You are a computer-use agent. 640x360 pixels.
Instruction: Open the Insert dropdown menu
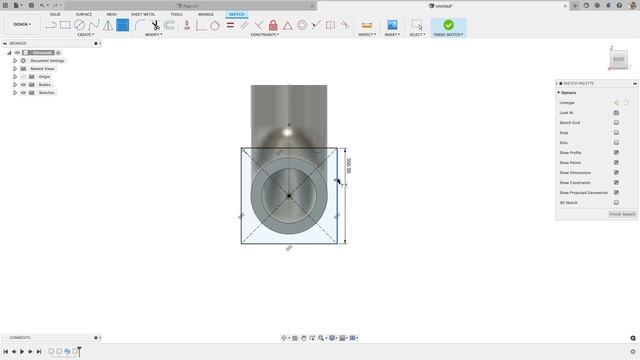(392, 35)
